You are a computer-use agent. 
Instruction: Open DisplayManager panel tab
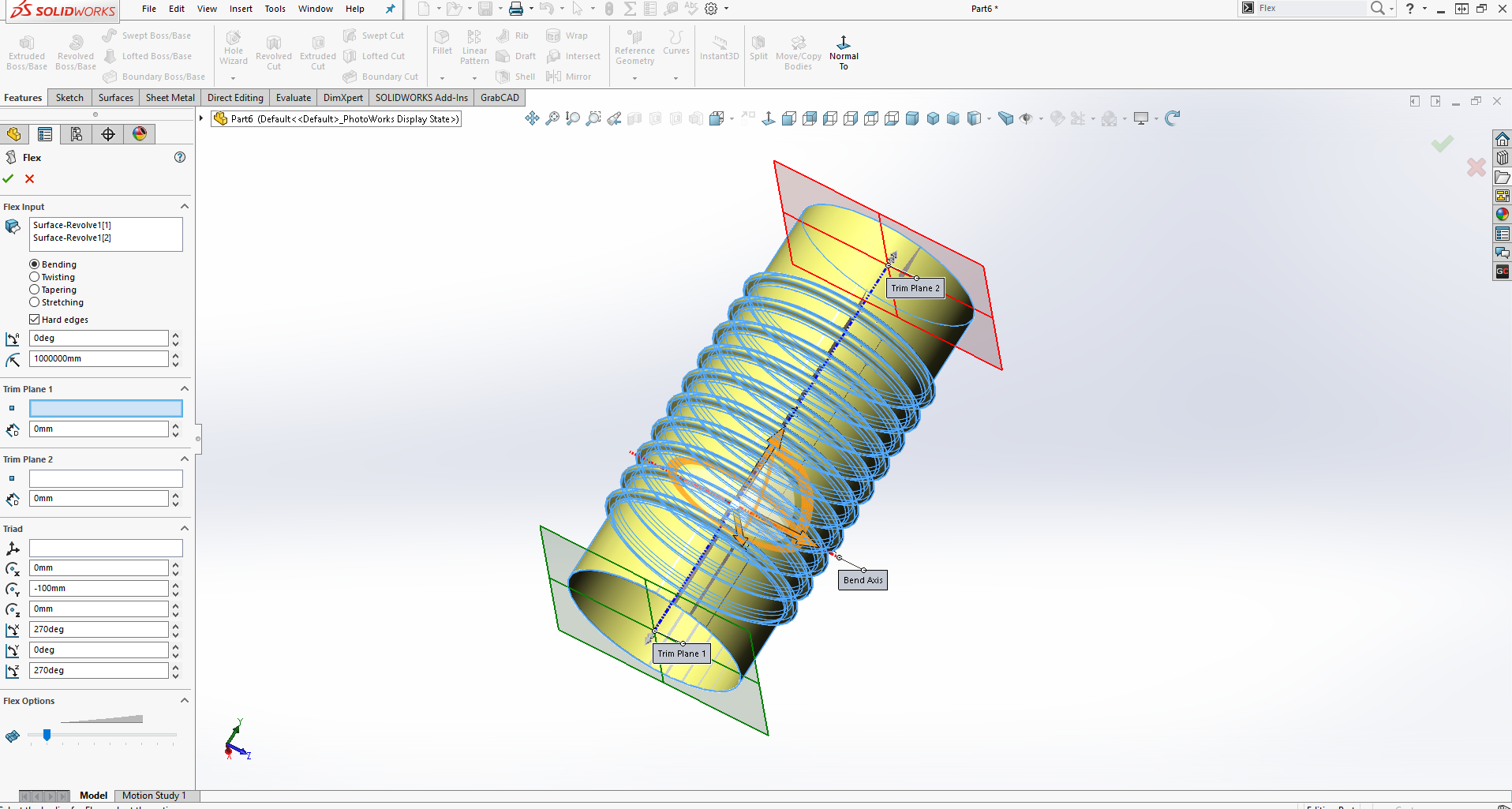click(x=140, y=134)
